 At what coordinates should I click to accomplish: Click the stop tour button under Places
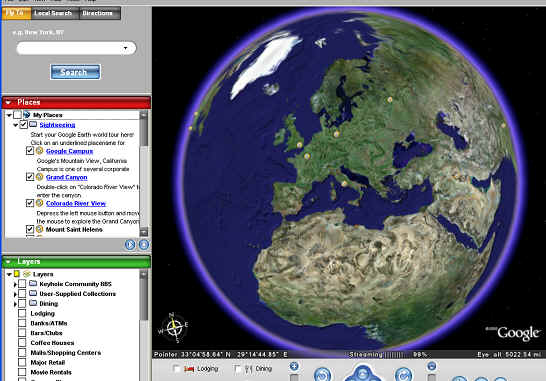pyautogui.click(x=144, y=245)
